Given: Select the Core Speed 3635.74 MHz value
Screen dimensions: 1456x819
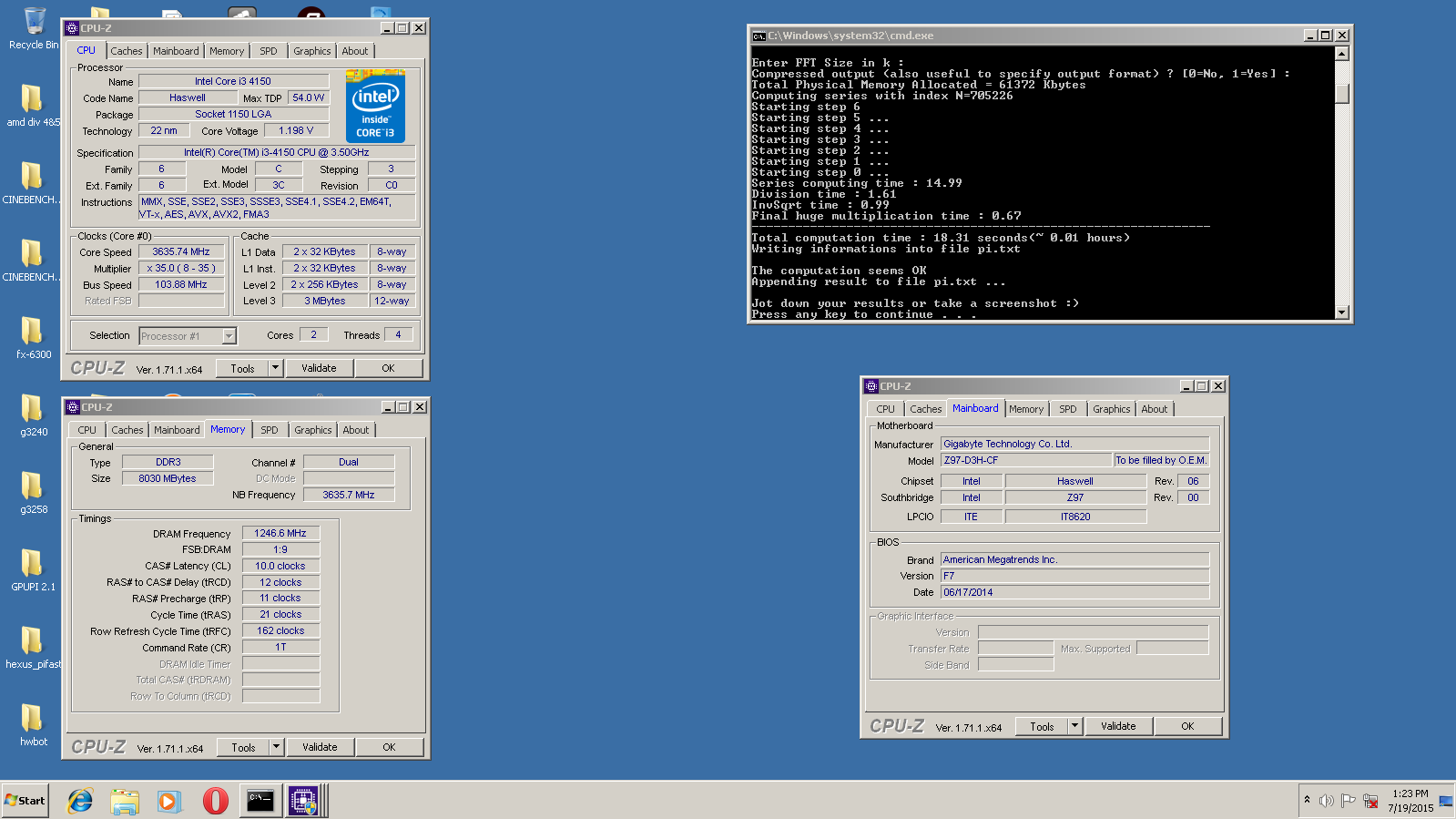Looking at the screenshot, I should pos(181,251).
